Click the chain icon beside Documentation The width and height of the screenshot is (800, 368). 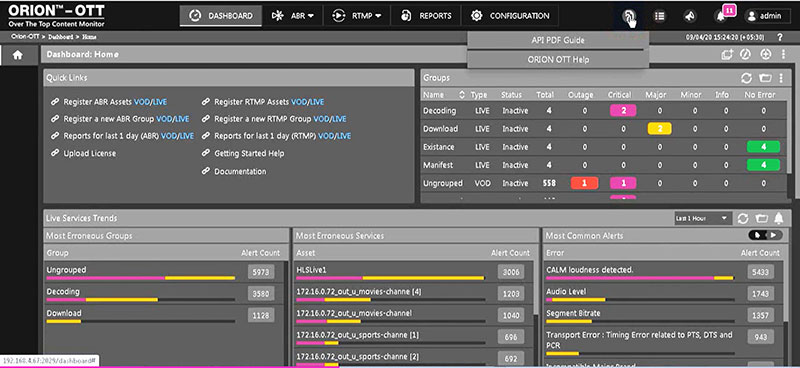point(206,171)
